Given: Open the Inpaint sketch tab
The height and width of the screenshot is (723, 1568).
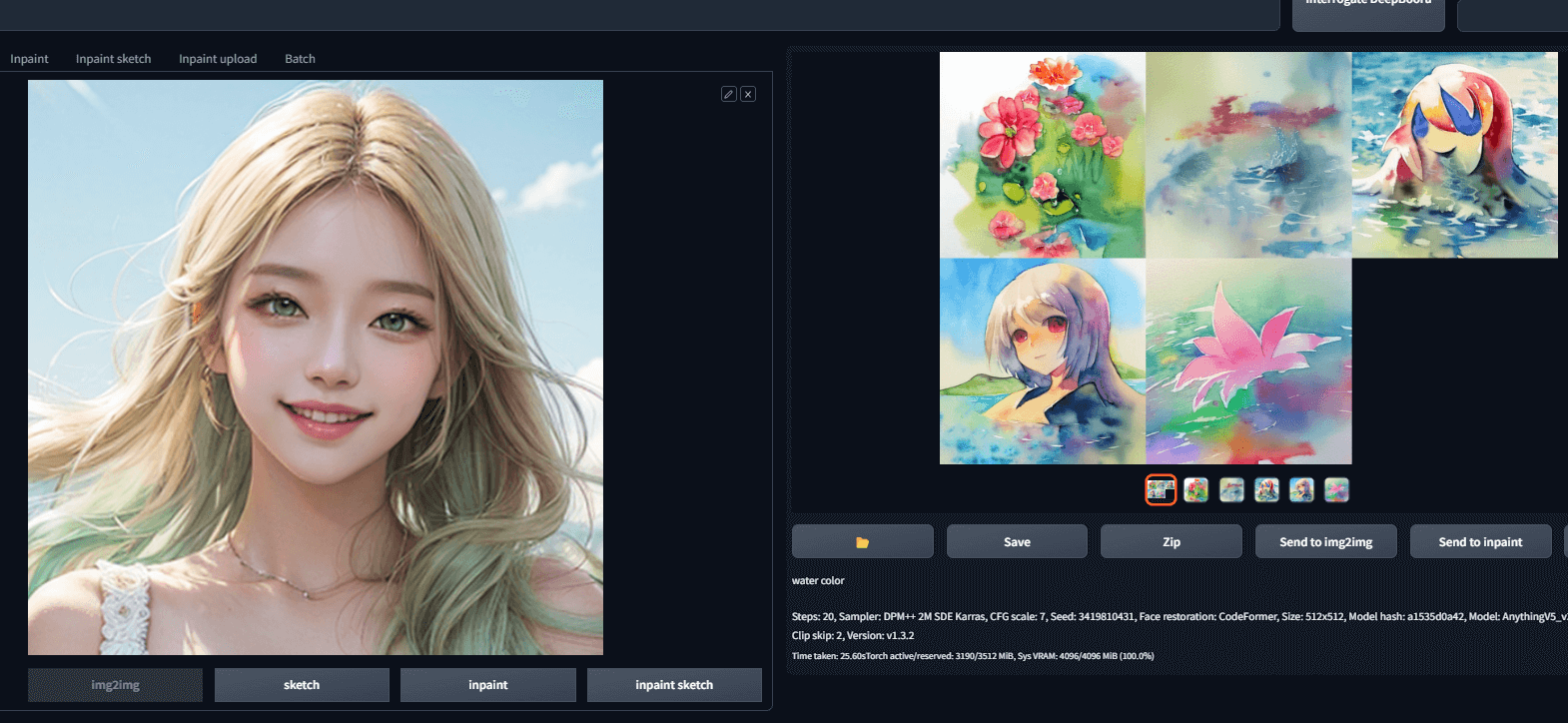Looking at the screenshot, I should click(113, 59).
